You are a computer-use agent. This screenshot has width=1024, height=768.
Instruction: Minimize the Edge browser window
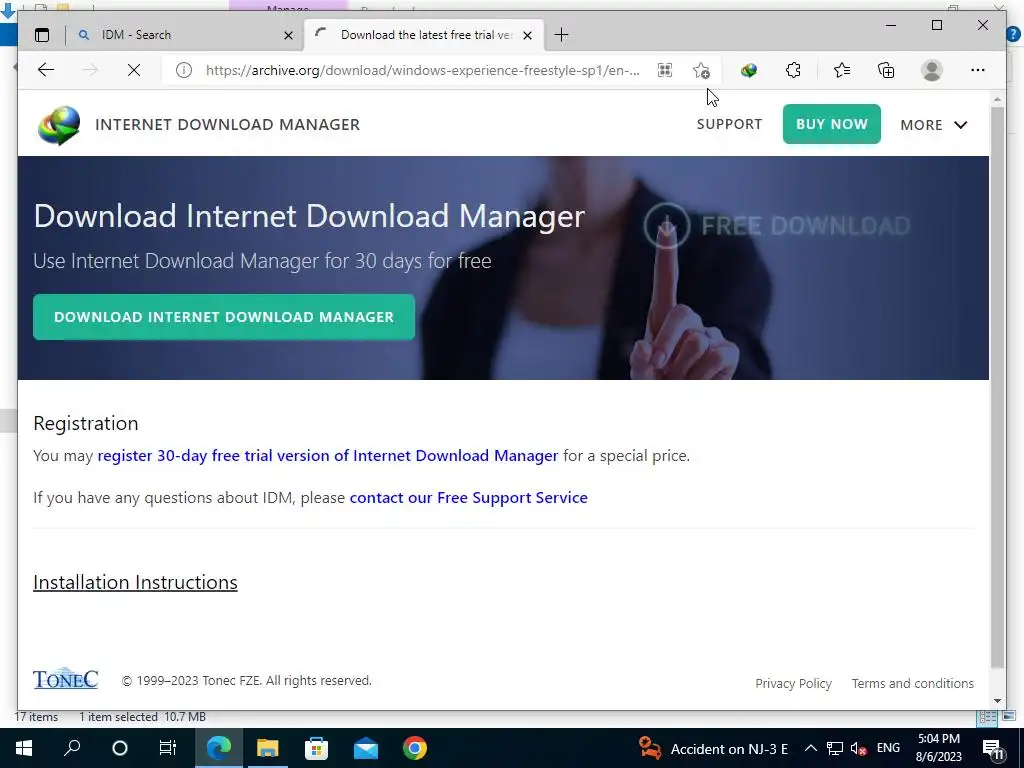pos(891,25)
